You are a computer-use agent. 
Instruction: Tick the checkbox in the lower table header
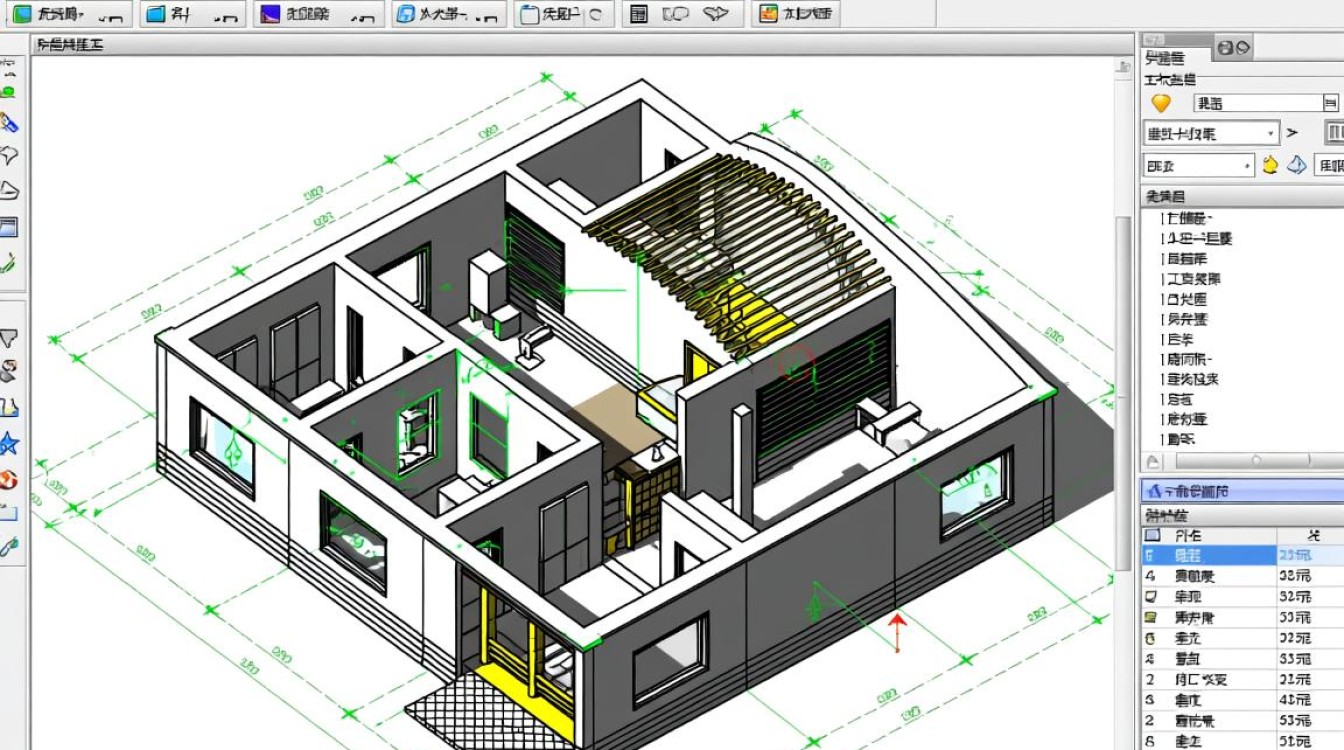click(x=1152, y=536)
